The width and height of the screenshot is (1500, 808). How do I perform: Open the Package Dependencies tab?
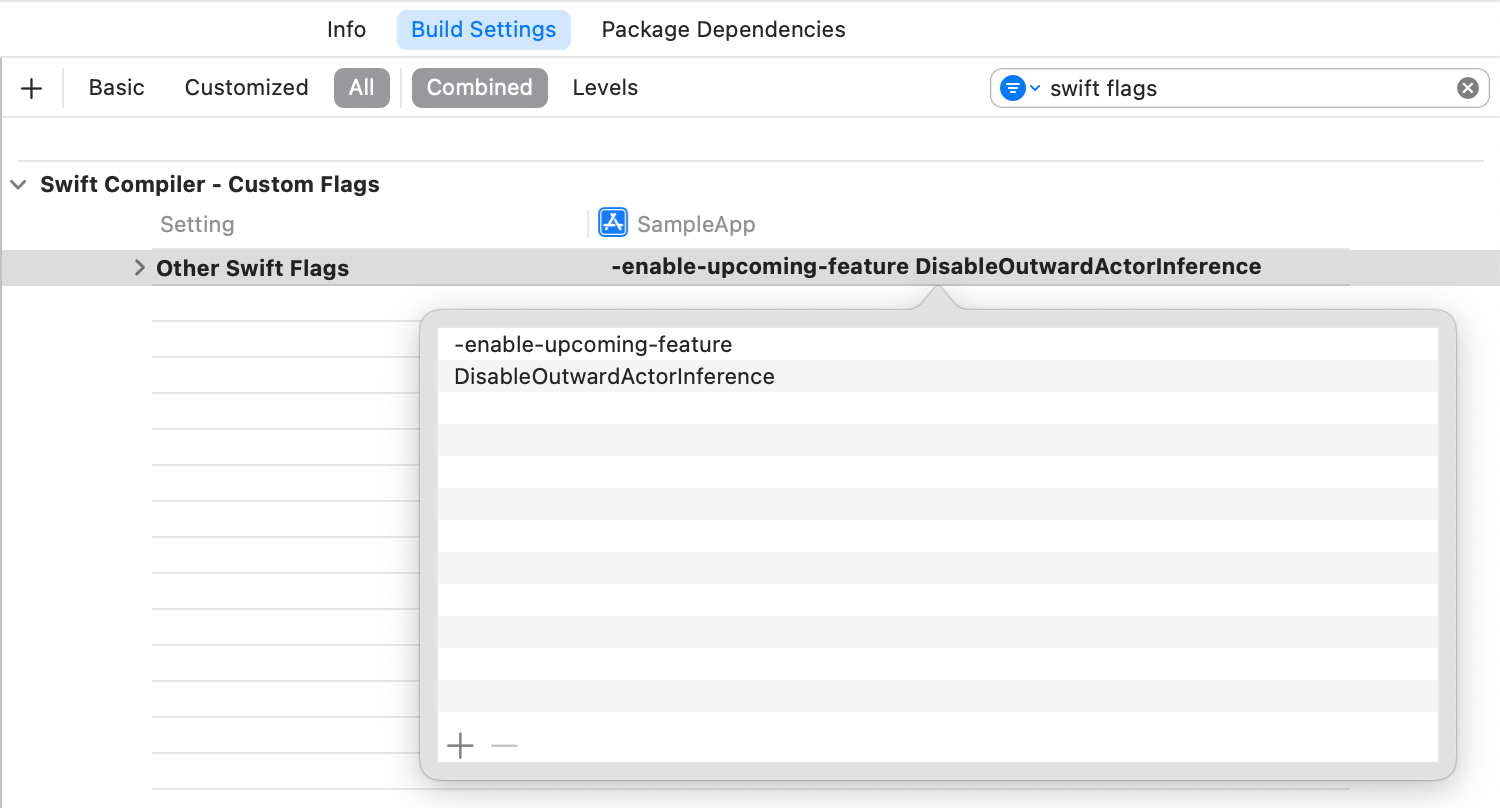[x=722, y=29]
